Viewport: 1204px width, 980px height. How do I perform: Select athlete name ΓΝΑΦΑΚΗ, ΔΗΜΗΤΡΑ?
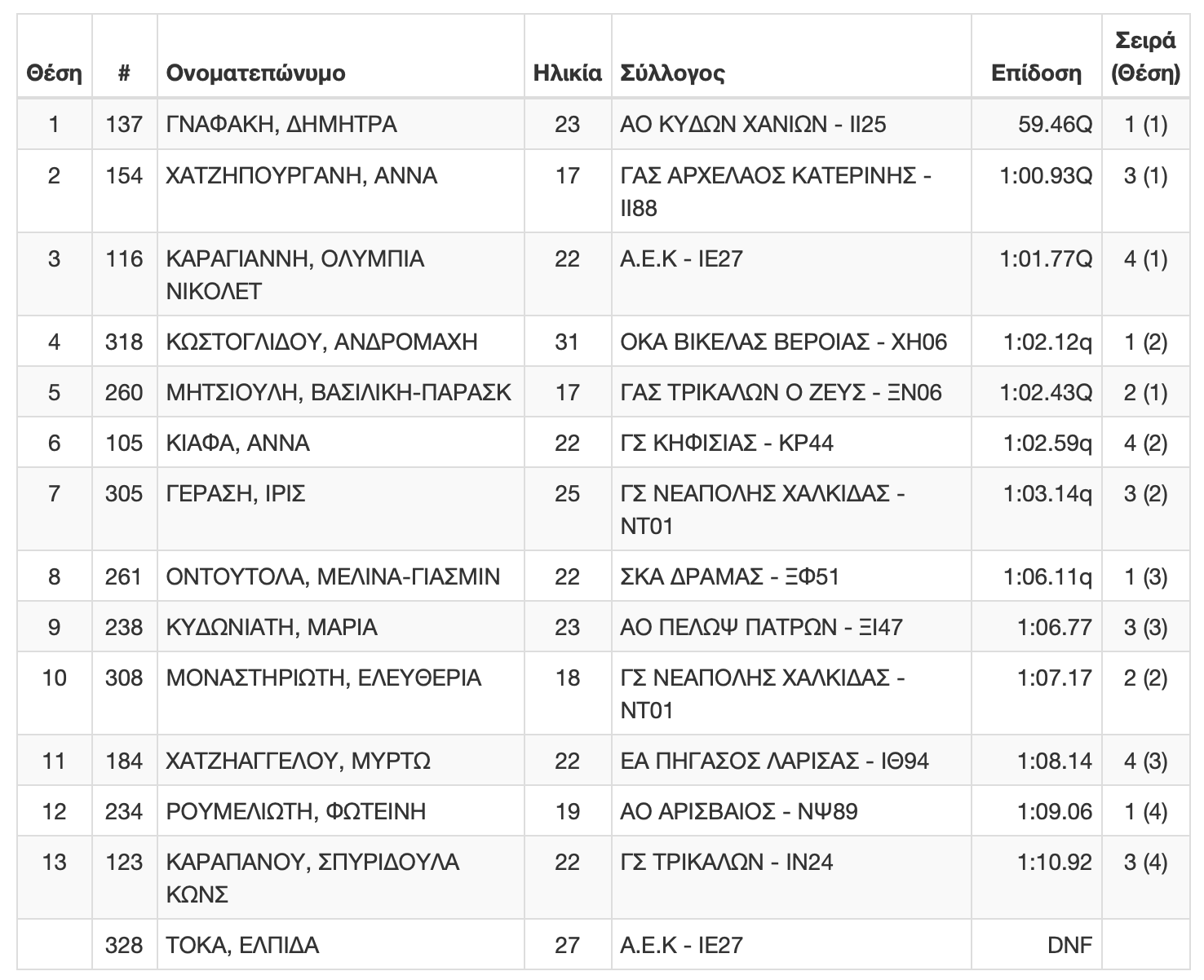281,125
